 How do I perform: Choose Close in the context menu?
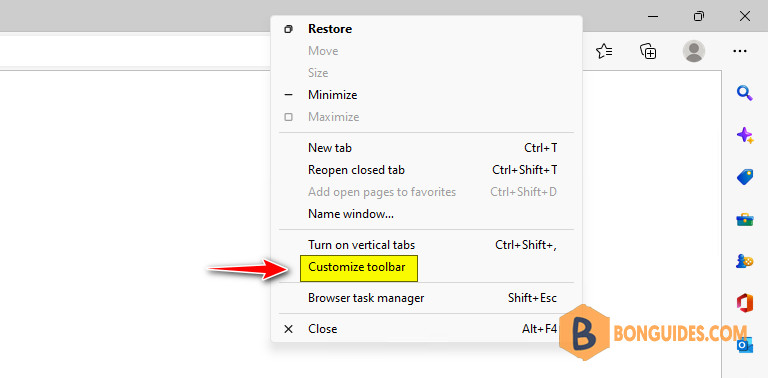tap(426, 329)
